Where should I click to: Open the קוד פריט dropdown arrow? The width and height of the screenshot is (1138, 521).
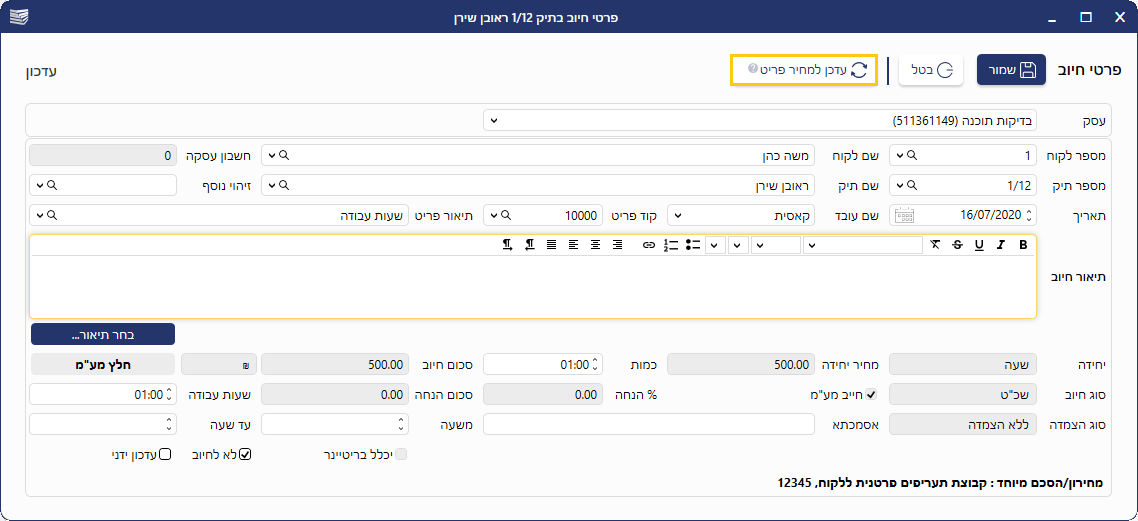tap(492, 215)
